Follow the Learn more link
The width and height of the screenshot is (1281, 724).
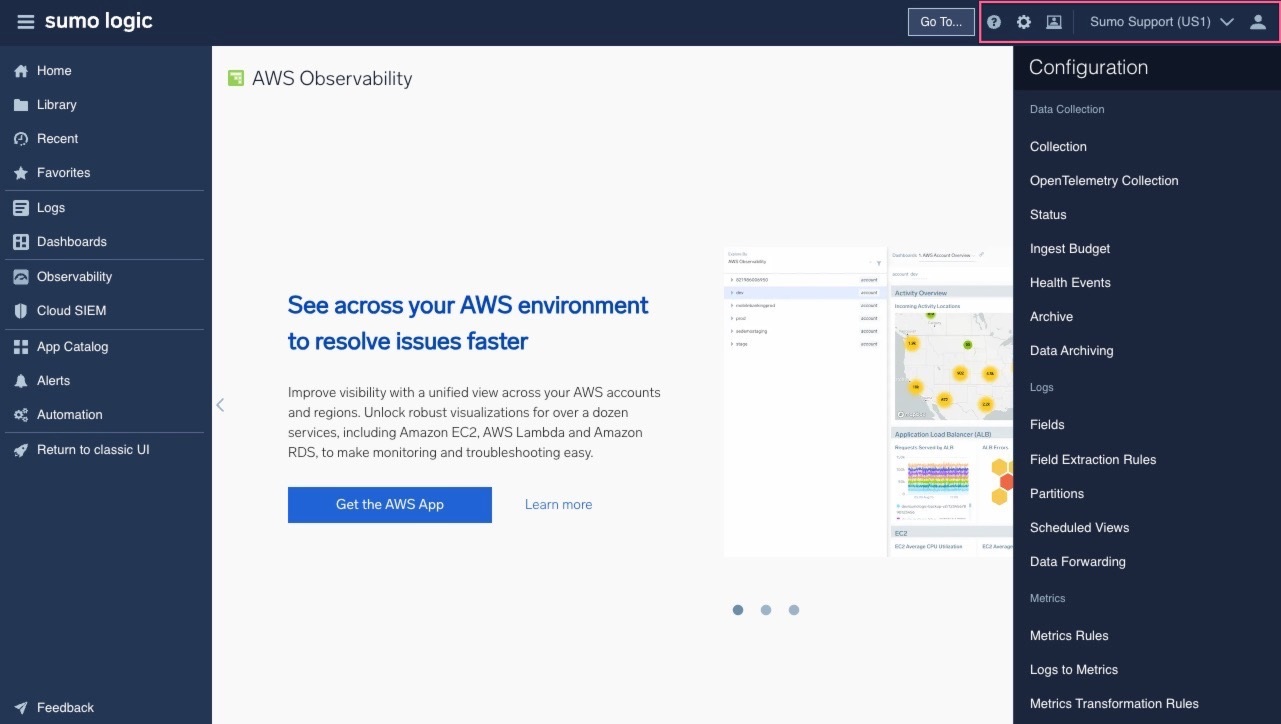tap(558, 505)
